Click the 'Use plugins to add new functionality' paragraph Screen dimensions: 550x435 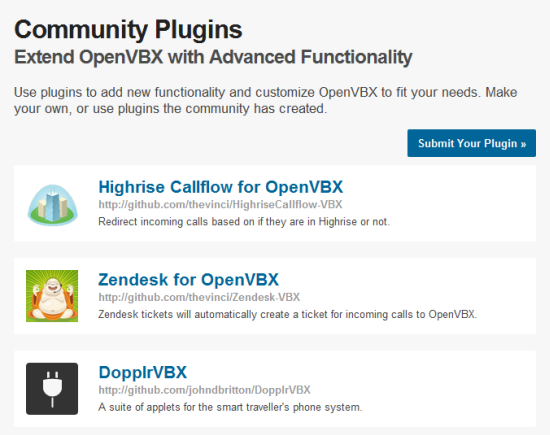click(x=266, y=100)
